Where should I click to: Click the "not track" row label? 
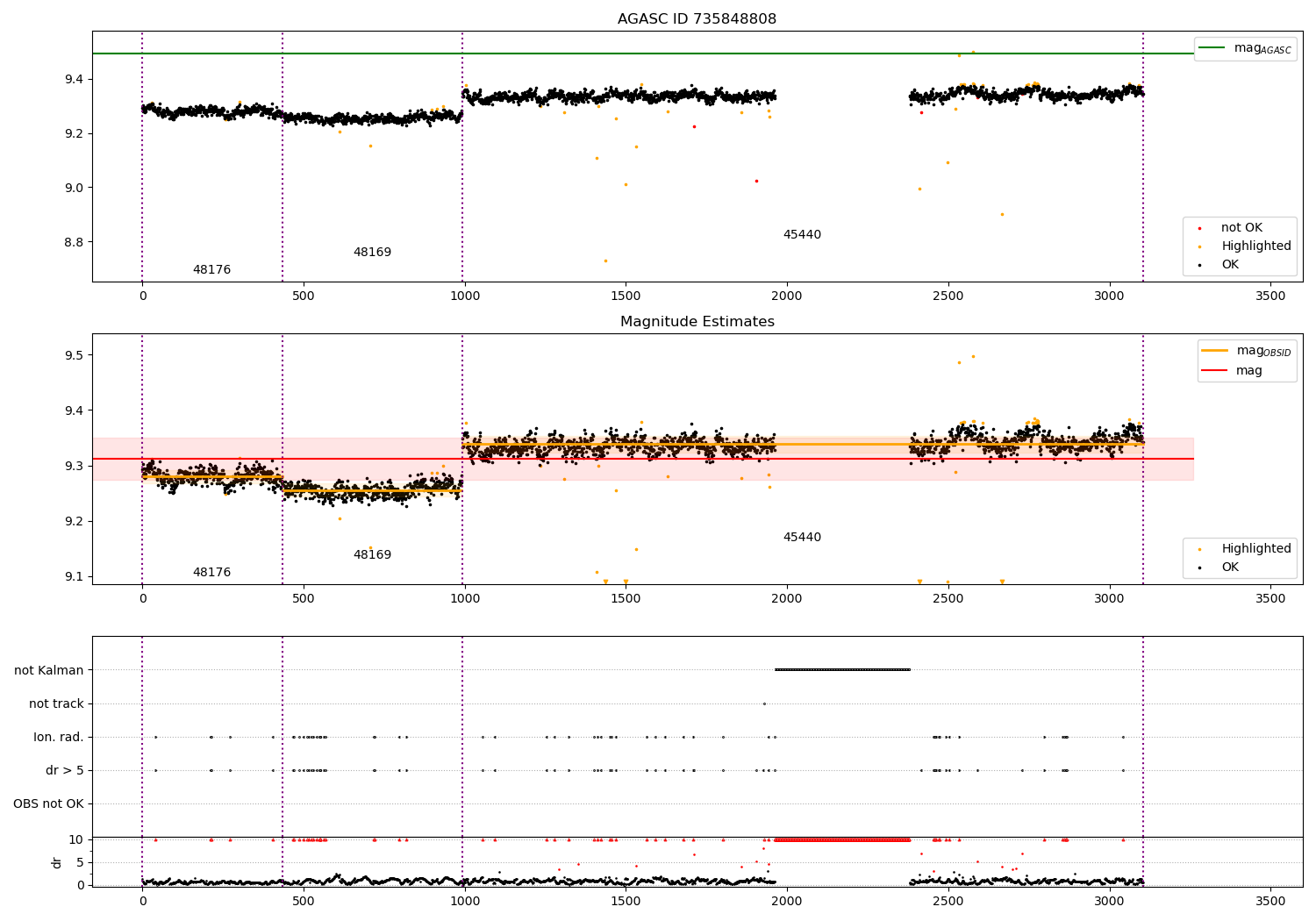(56, 703)
